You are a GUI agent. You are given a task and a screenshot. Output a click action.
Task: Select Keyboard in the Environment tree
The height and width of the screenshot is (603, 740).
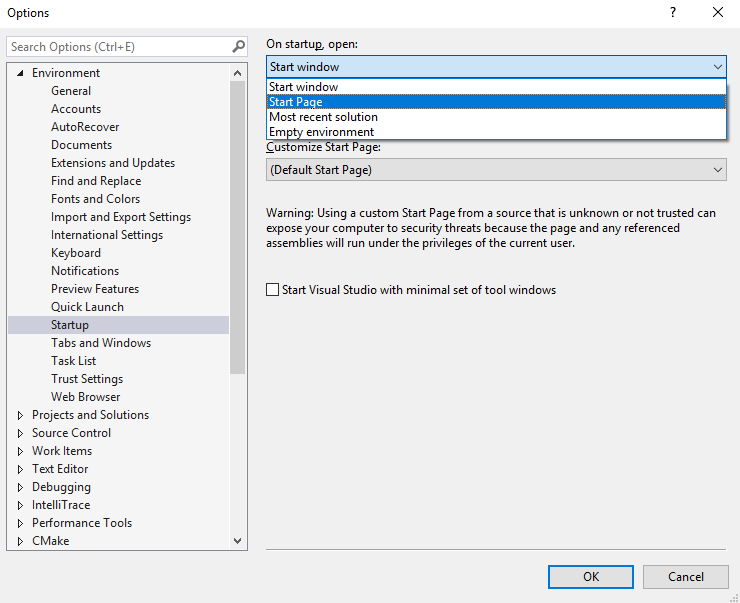point(76,253)
